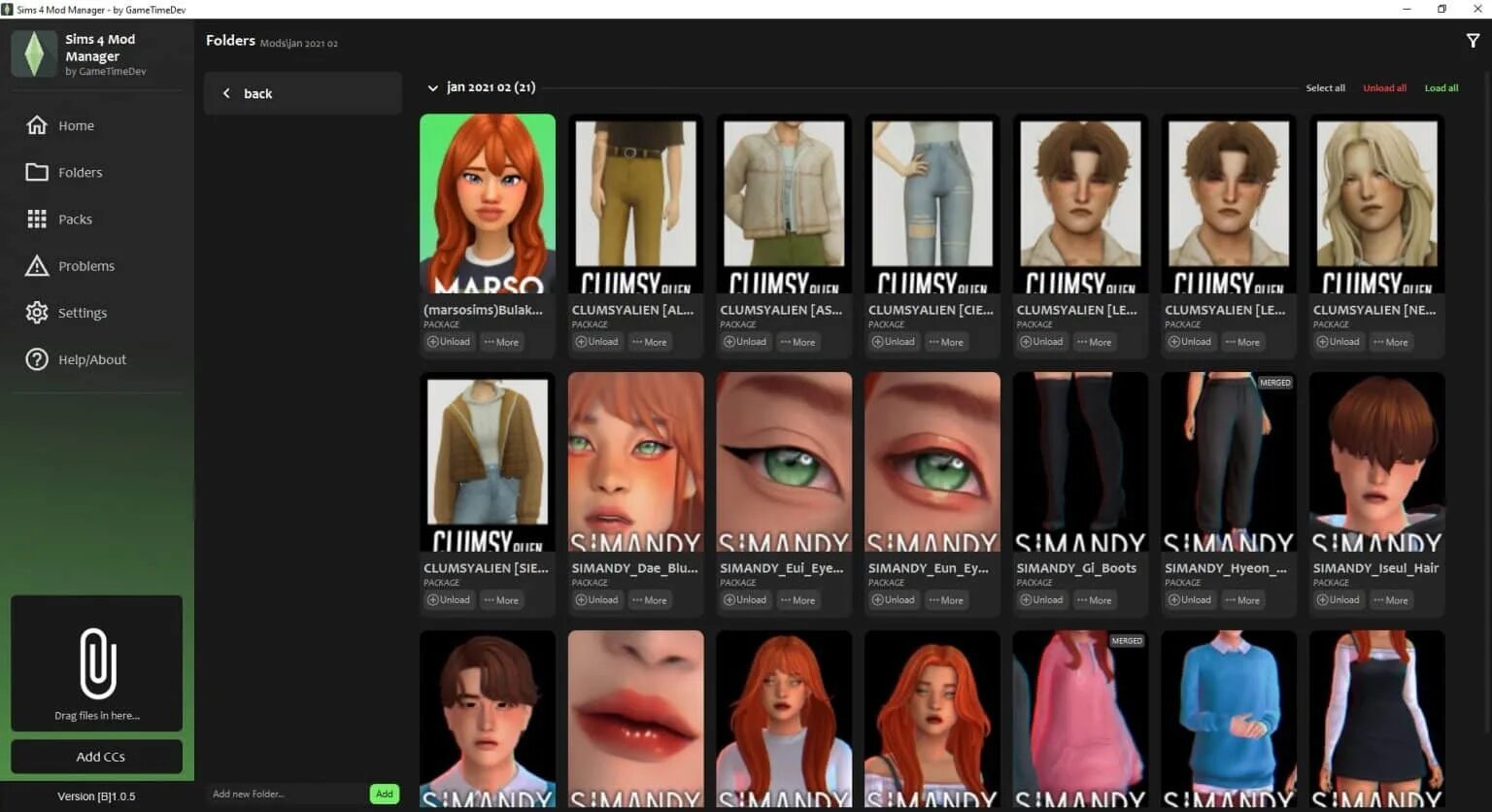Unload the CLUMSYALIEN [AL... package

tap(596, 342)
